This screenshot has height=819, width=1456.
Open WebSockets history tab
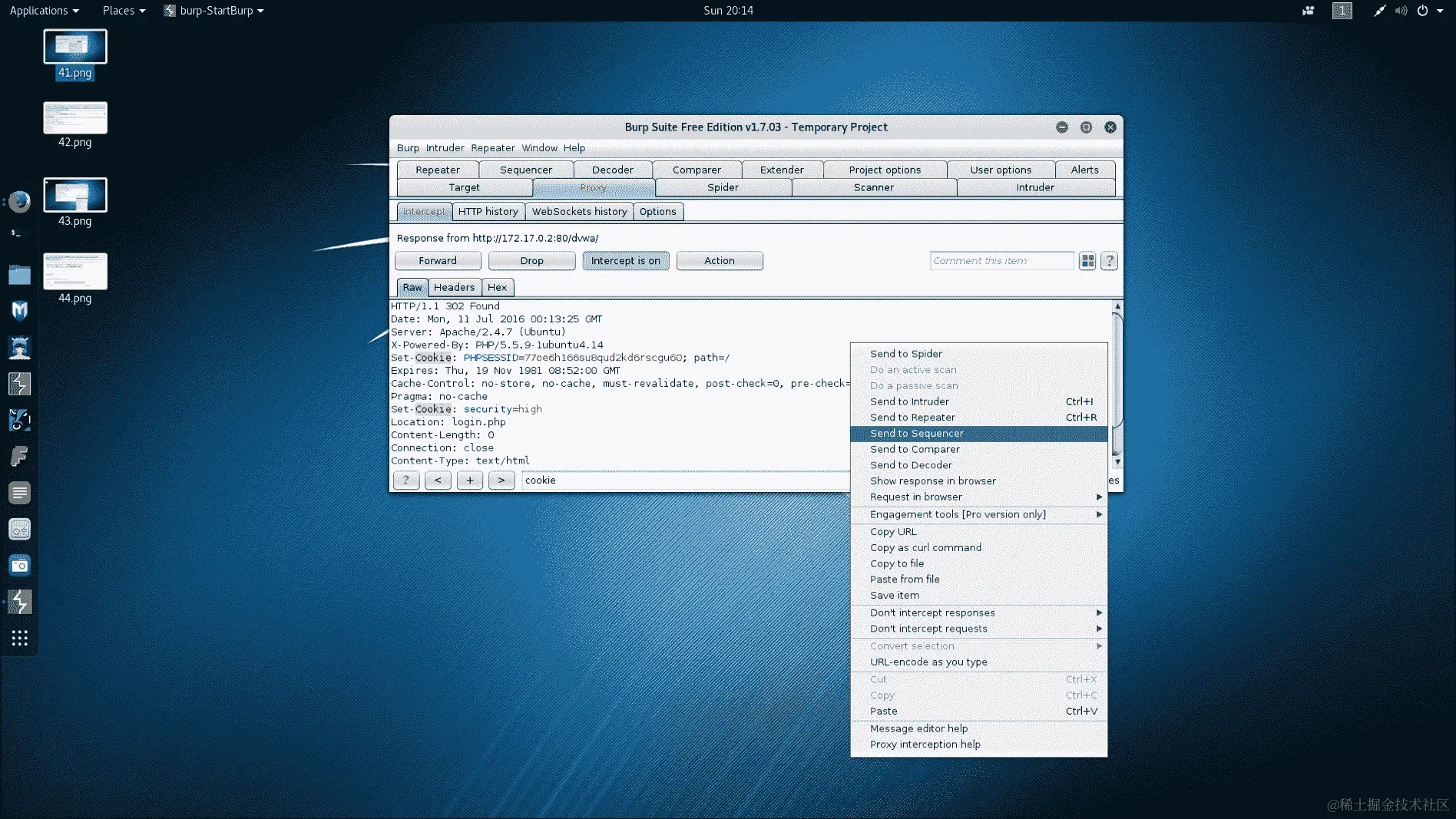point(580,212)
